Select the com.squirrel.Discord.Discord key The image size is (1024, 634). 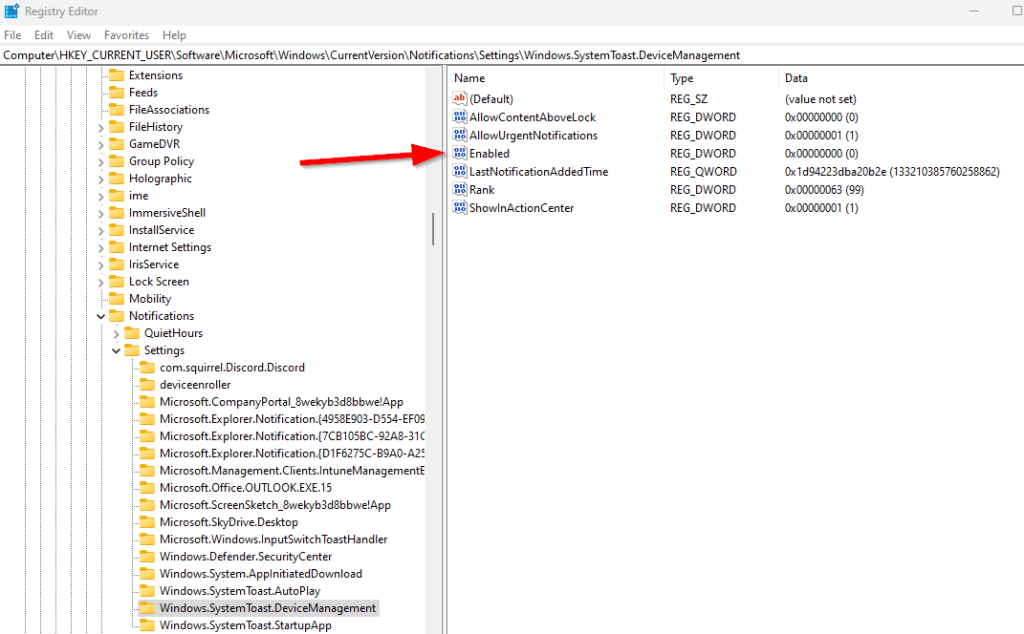click(x=232, y=368)
